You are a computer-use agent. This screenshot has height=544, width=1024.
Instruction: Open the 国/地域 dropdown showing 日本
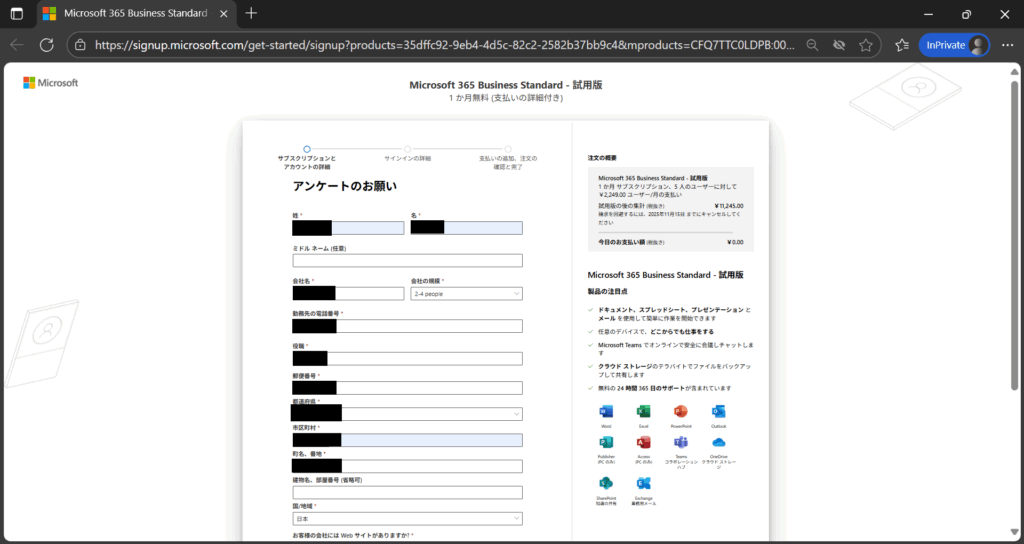click(408, 519)
